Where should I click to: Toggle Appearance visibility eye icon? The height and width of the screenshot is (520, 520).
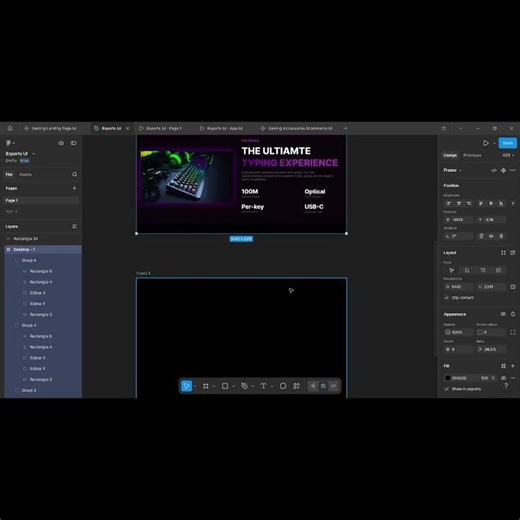tap(503, 314)
